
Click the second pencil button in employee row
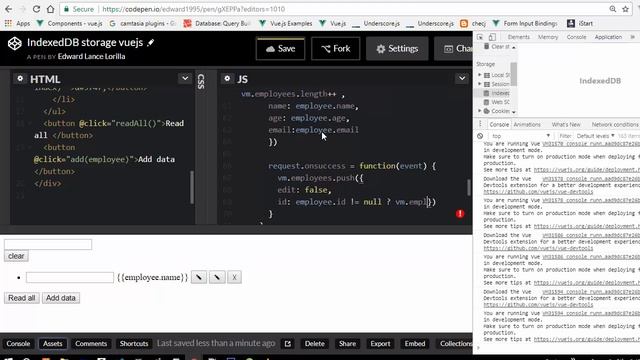coord(217,277)
